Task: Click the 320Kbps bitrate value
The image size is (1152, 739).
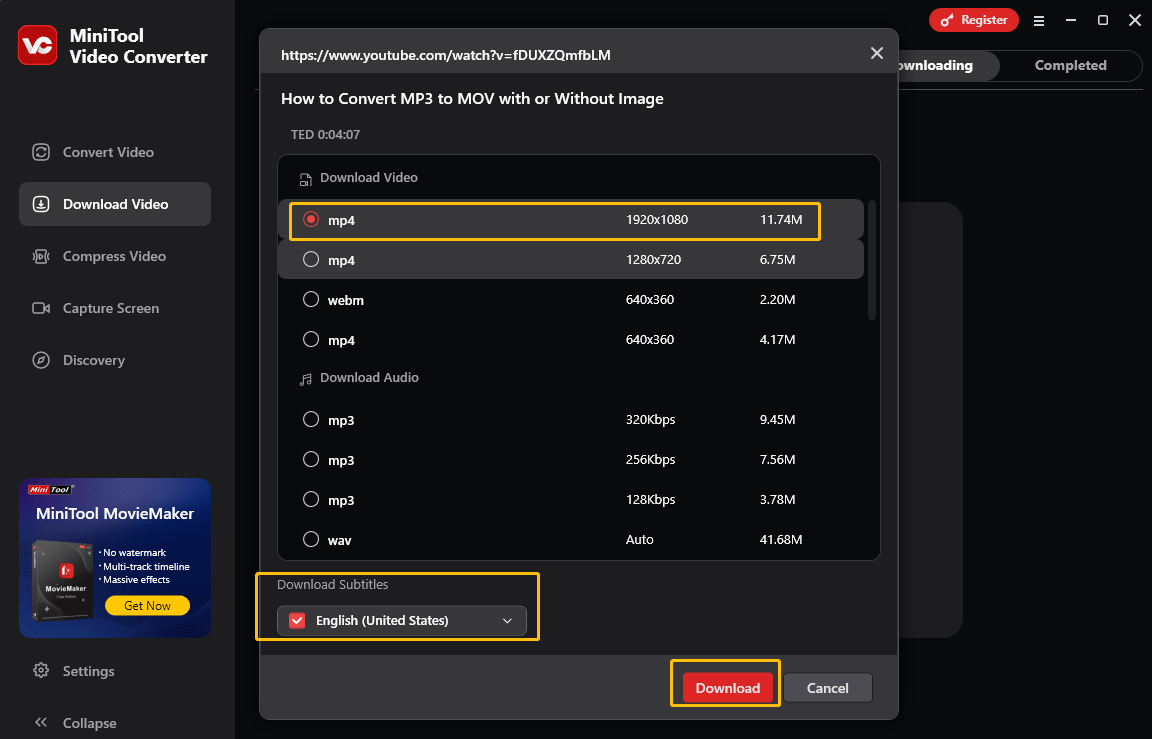Action: coord(650,419)
